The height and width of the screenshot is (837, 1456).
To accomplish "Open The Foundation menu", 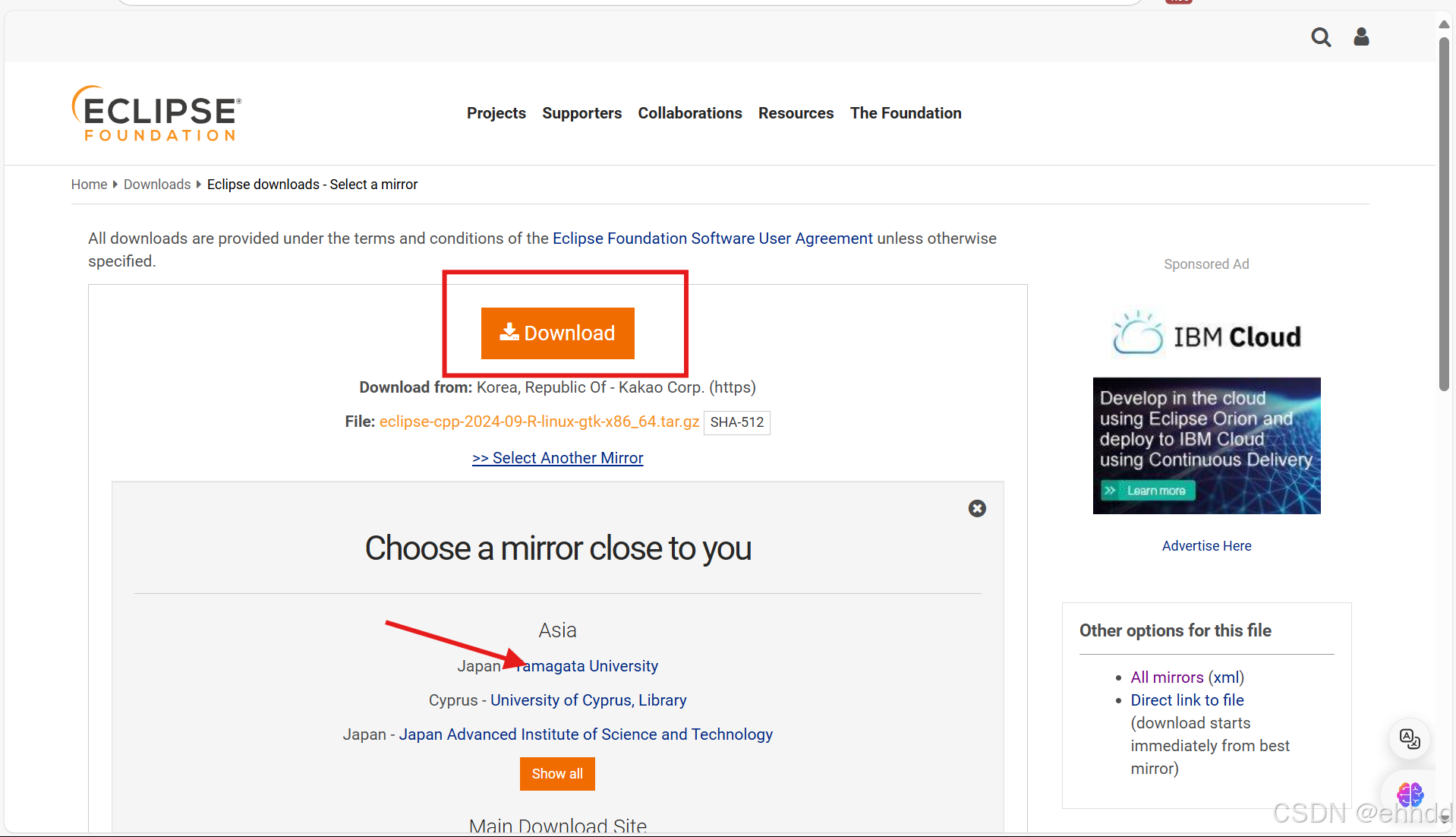I will 906,113.
